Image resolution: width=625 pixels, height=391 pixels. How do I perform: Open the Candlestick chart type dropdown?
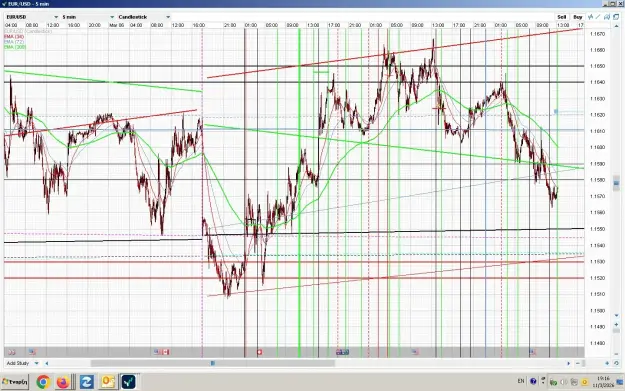[144, 17]
